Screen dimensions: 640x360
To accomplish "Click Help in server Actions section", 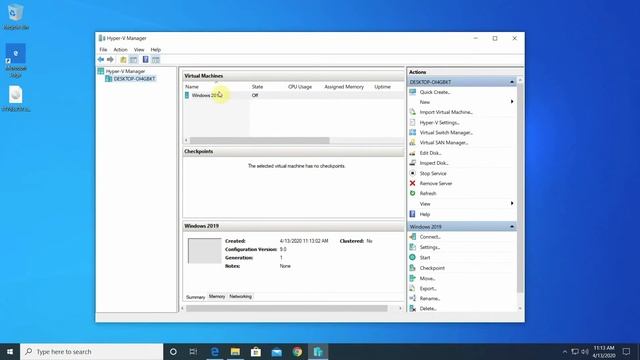I will [424, 214].
